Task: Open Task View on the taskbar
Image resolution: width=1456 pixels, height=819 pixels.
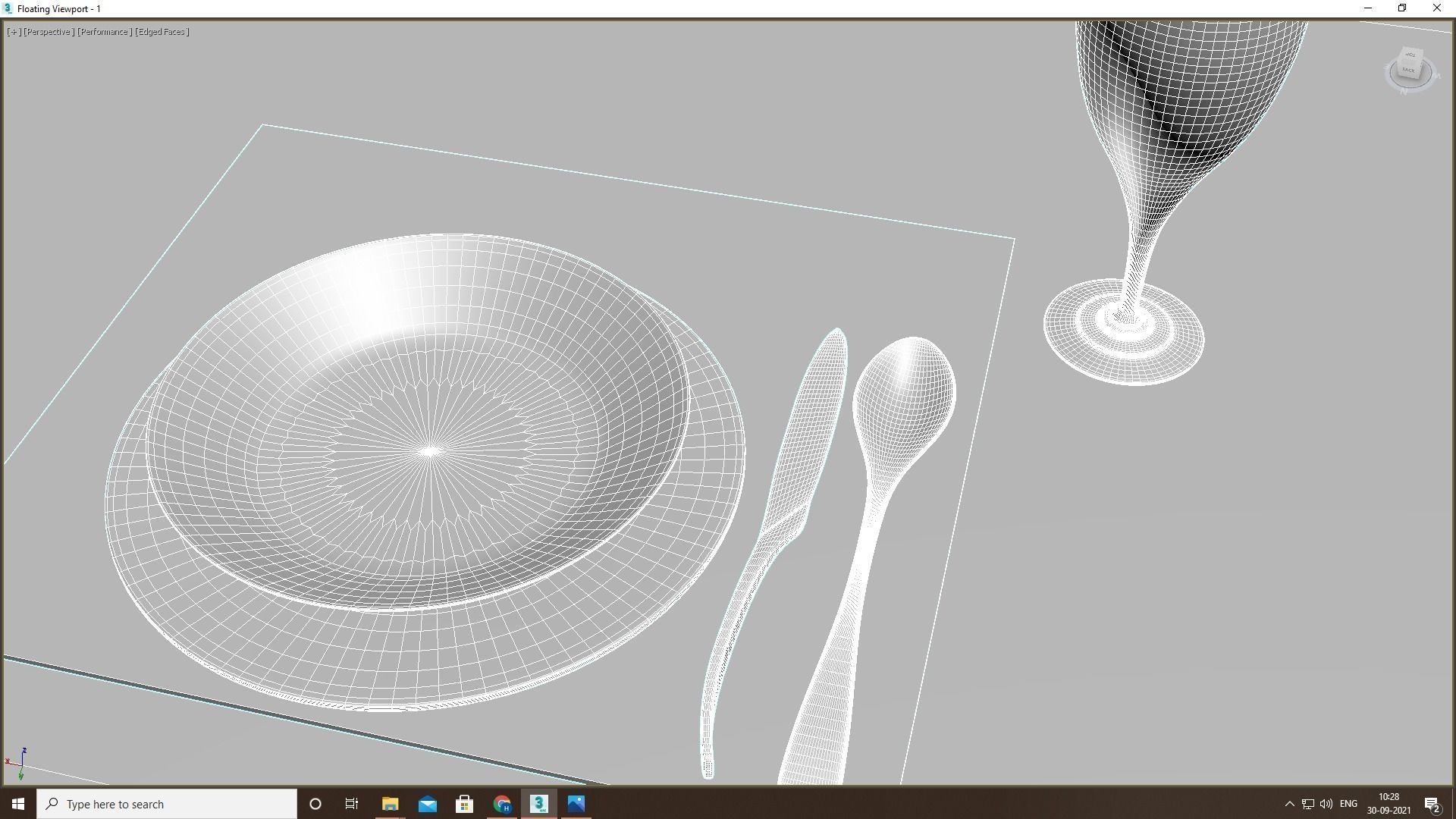Action: pos(352,804)
